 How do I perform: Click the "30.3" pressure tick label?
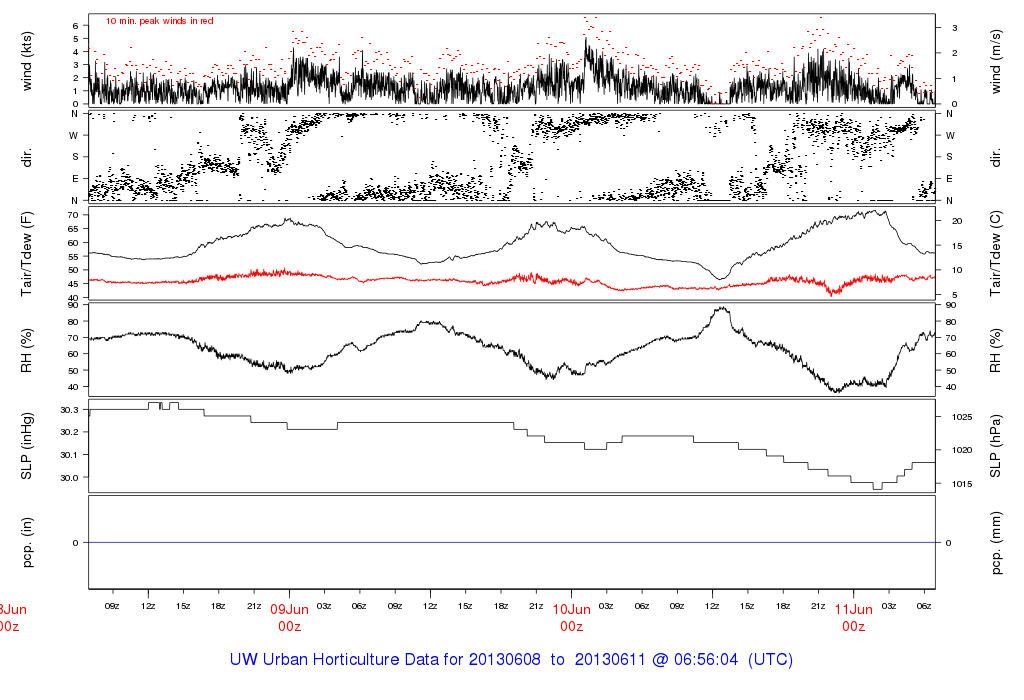[x=69, y=410]
